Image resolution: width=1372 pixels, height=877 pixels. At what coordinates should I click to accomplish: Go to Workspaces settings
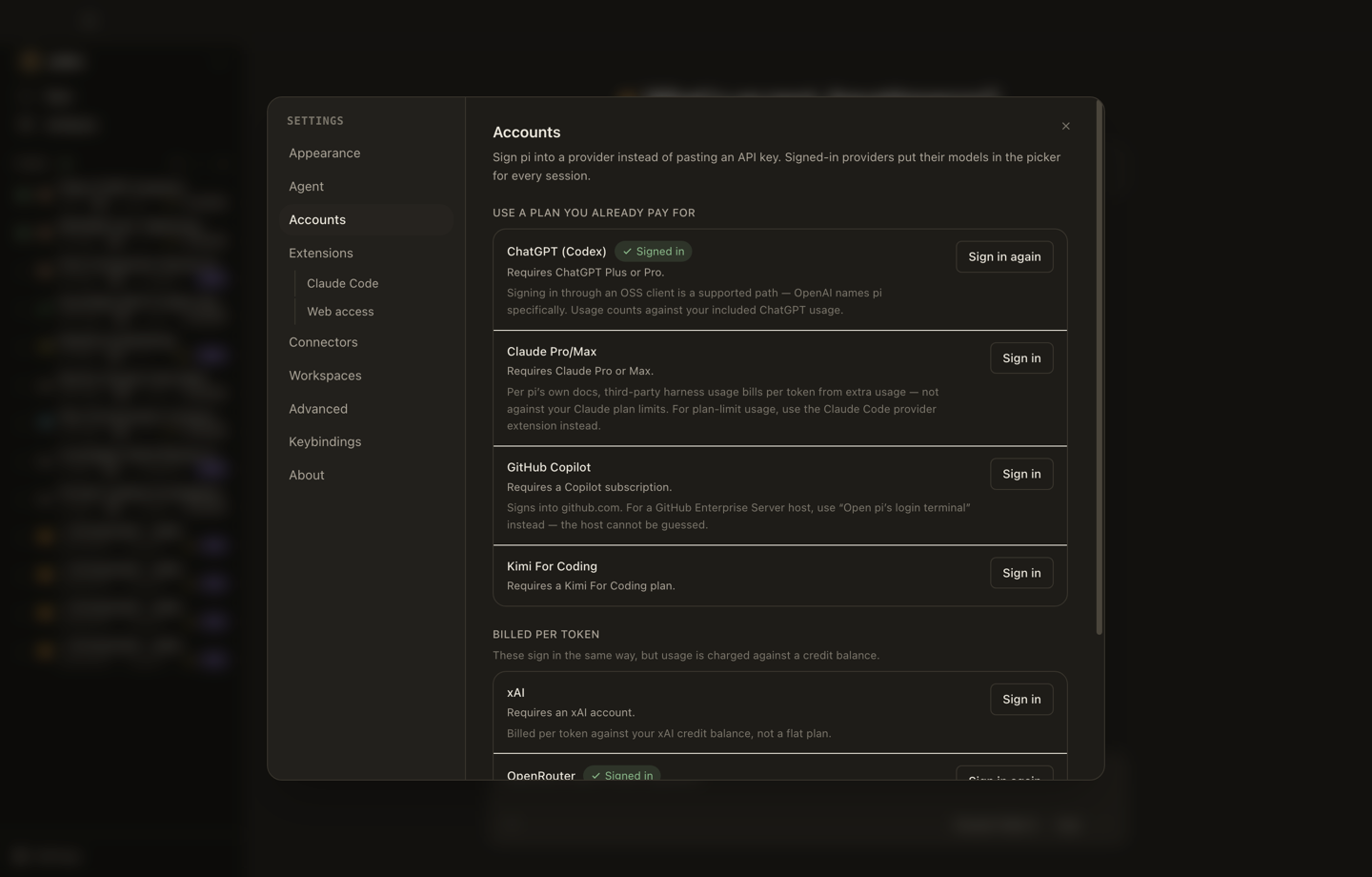[367, 376]
